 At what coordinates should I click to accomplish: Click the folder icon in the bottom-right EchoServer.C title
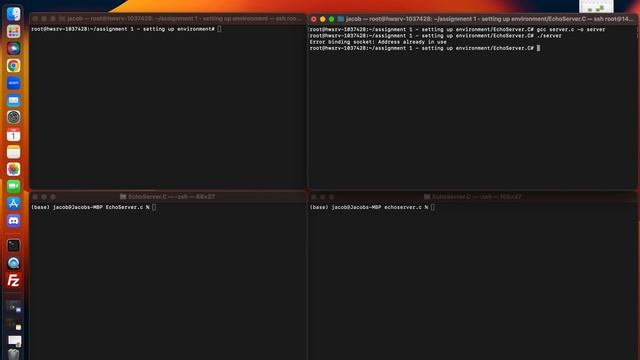pos(427,197)
